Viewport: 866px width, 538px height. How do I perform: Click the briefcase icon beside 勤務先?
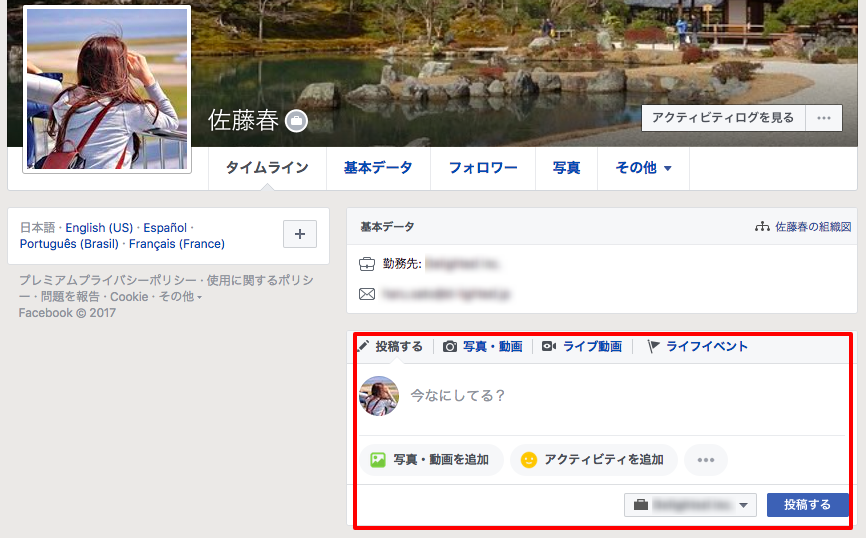coord(367,264)
